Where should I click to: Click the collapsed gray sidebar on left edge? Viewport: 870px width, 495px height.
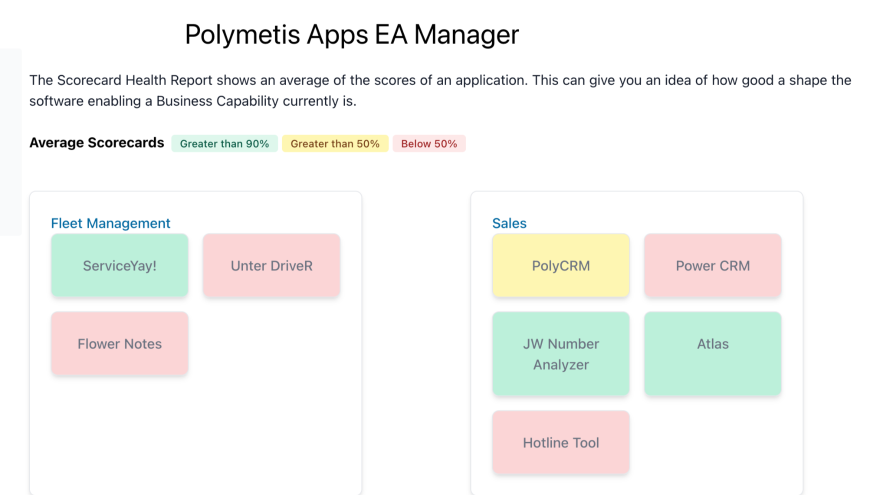point(10,140)
